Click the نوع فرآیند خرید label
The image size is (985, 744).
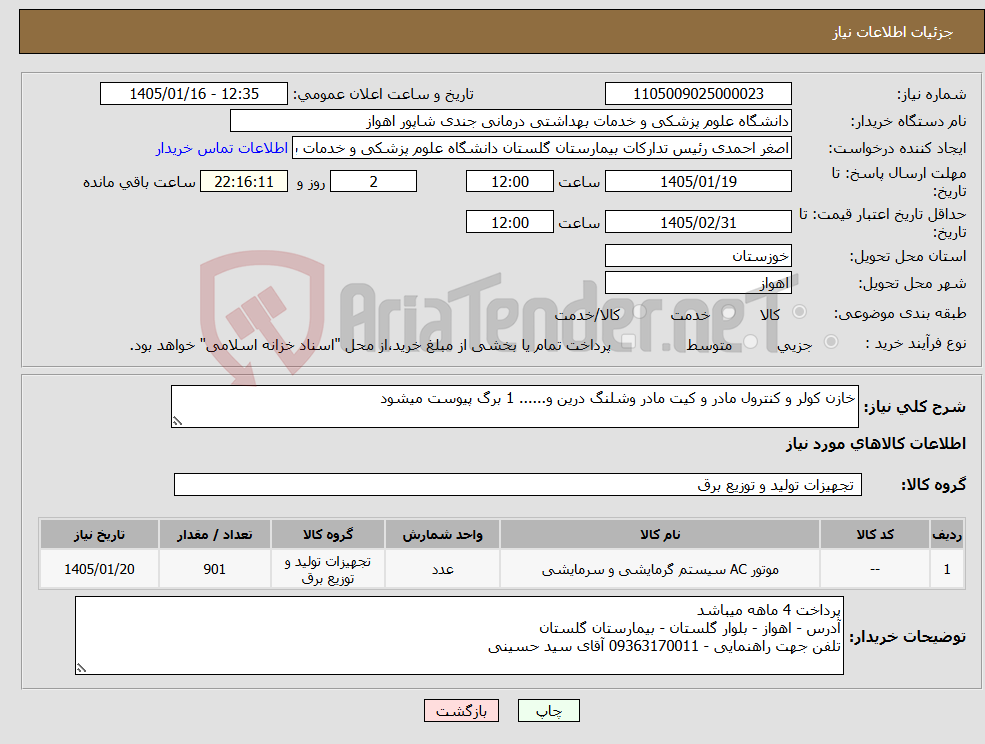coord(916,343)
